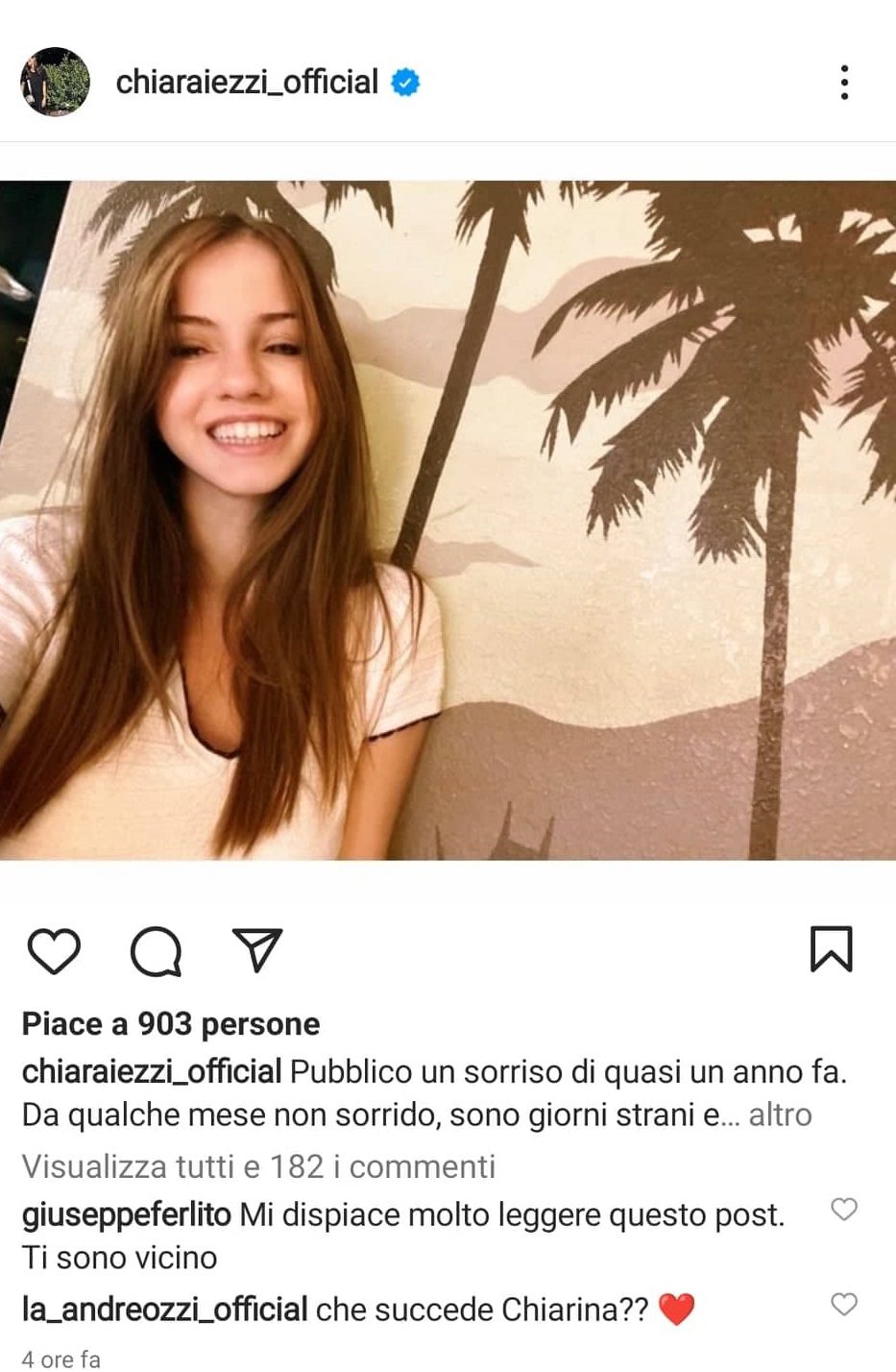Open the 'Piace a 903 persone' likes list
The height and width of the screenshot is (1372, 896).
[171, 1024]
